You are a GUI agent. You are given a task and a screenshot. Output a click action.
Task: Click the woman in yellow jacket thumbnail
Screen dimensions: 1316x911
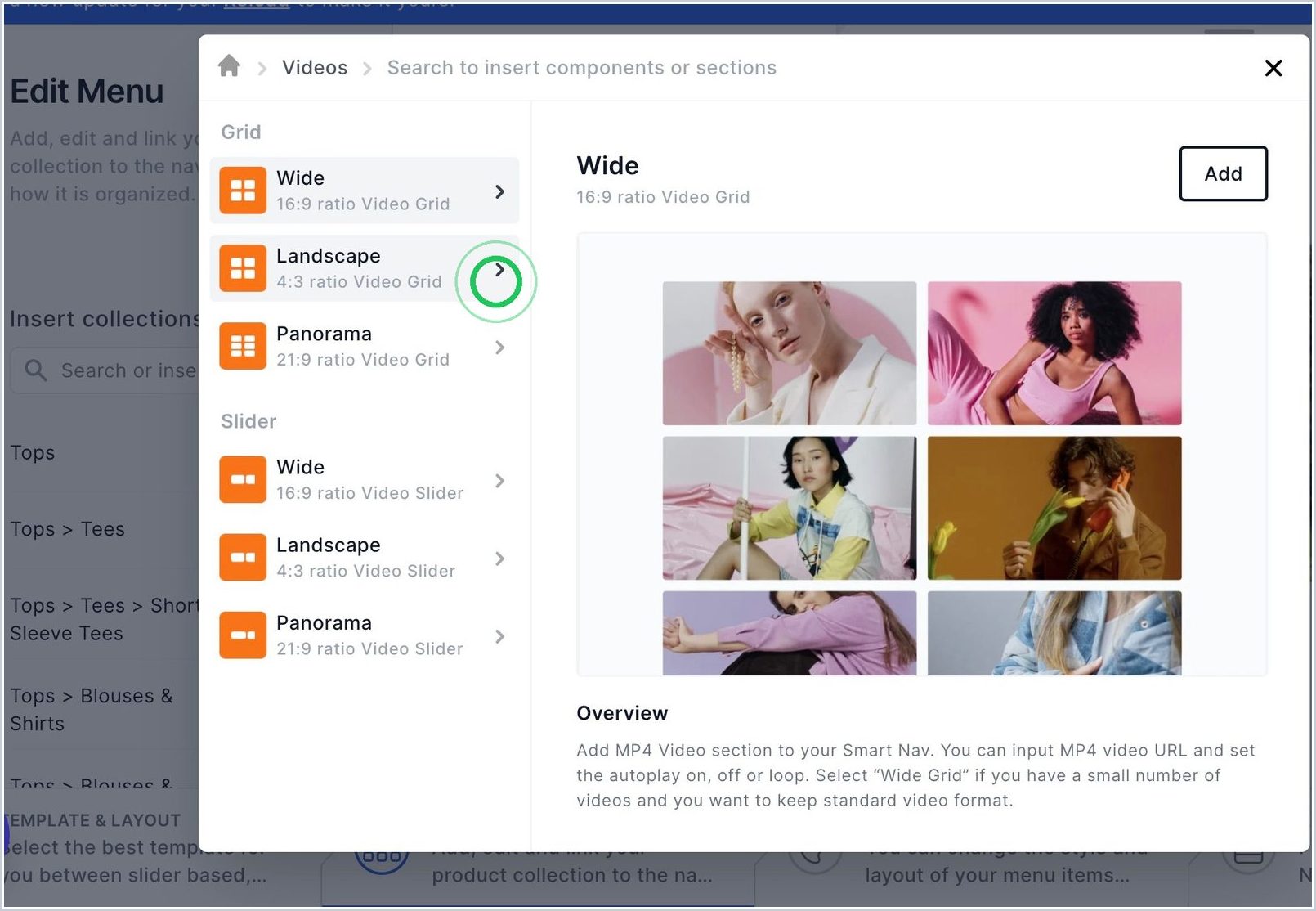pyautogui.click(x=790, y=508)
